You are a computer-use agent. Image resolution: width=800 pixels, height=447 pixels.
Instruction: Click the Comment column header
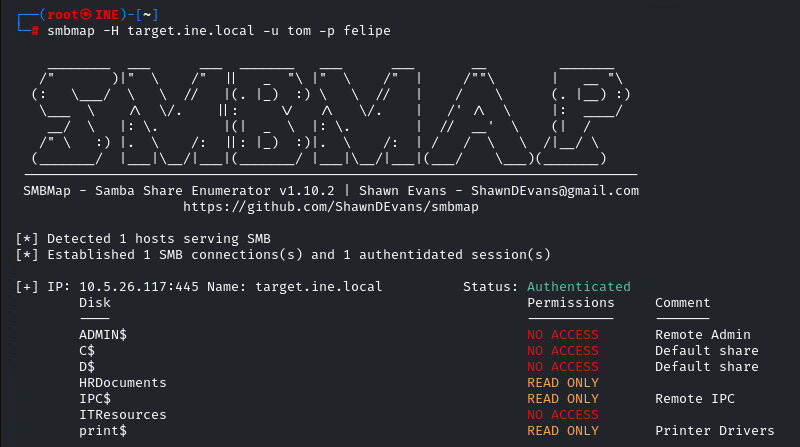point(682,302)
